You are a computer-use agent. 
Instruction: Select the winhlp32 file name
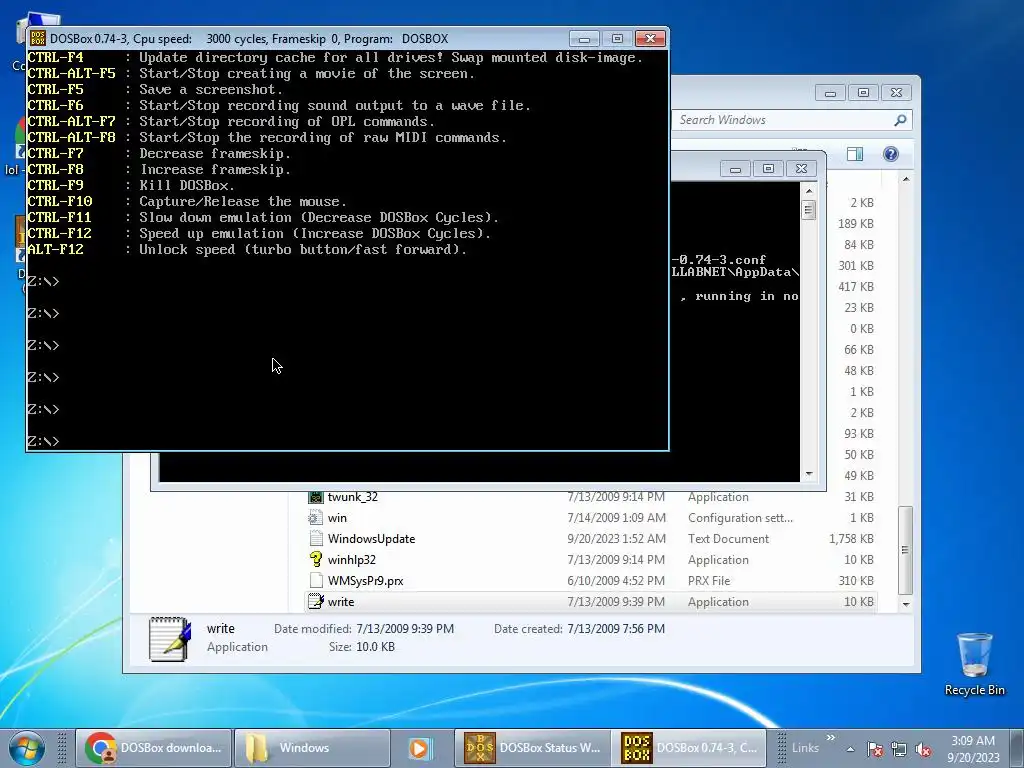(351, 560)
